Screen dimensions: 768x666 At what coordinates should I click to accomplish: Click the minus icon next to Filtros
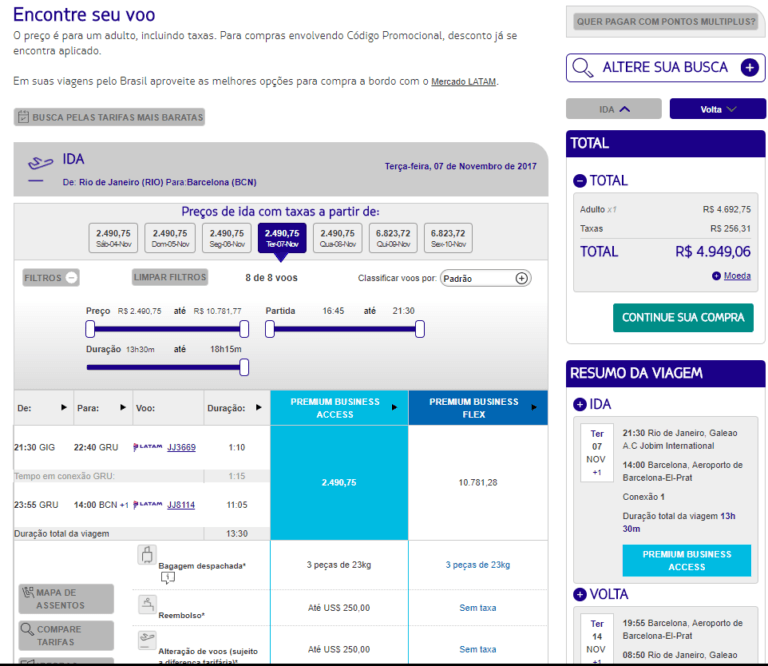(72, 278)
